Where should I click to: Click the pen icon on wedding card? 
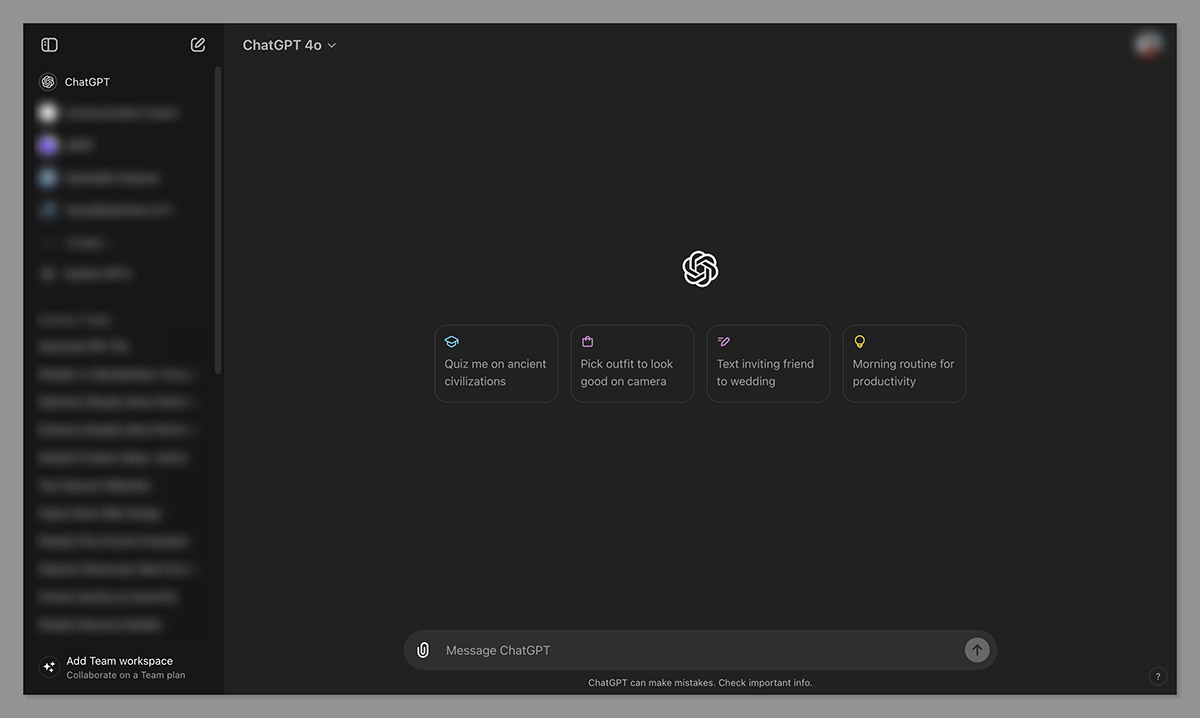(724, 342)
